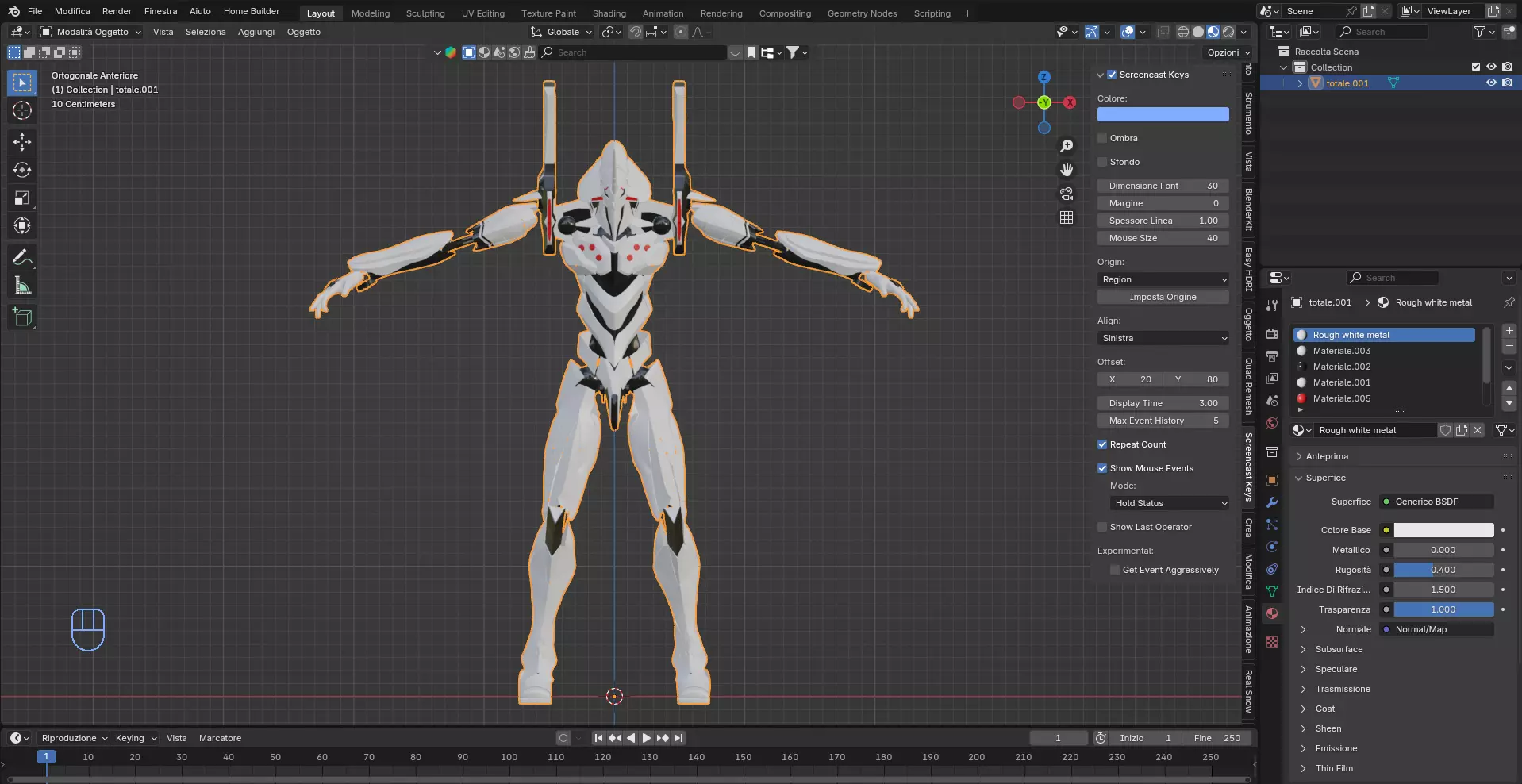The width and height of the screenshot is (1522, 784).
Task: Open the Object Data green triangle tab
Action: tap(1272, 591)
